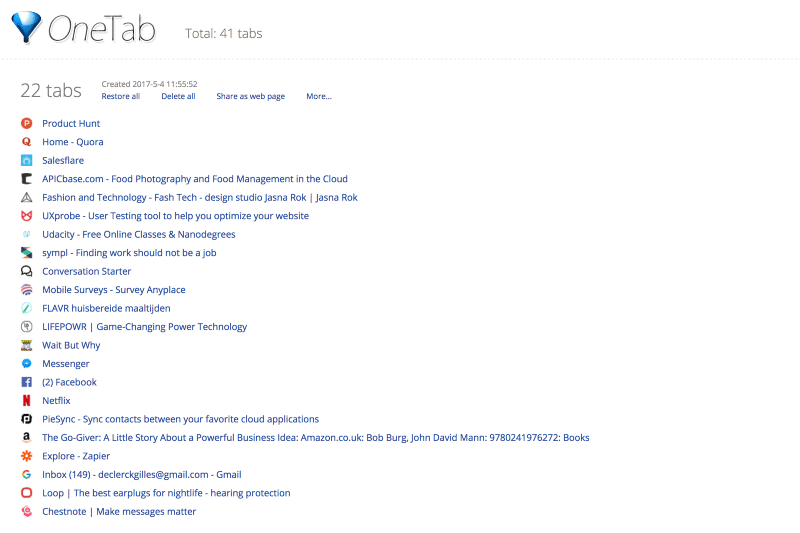Click the Product Hunt favicon icon
The height and width of the screenshot is (533, 800).
tap(27, 123)
